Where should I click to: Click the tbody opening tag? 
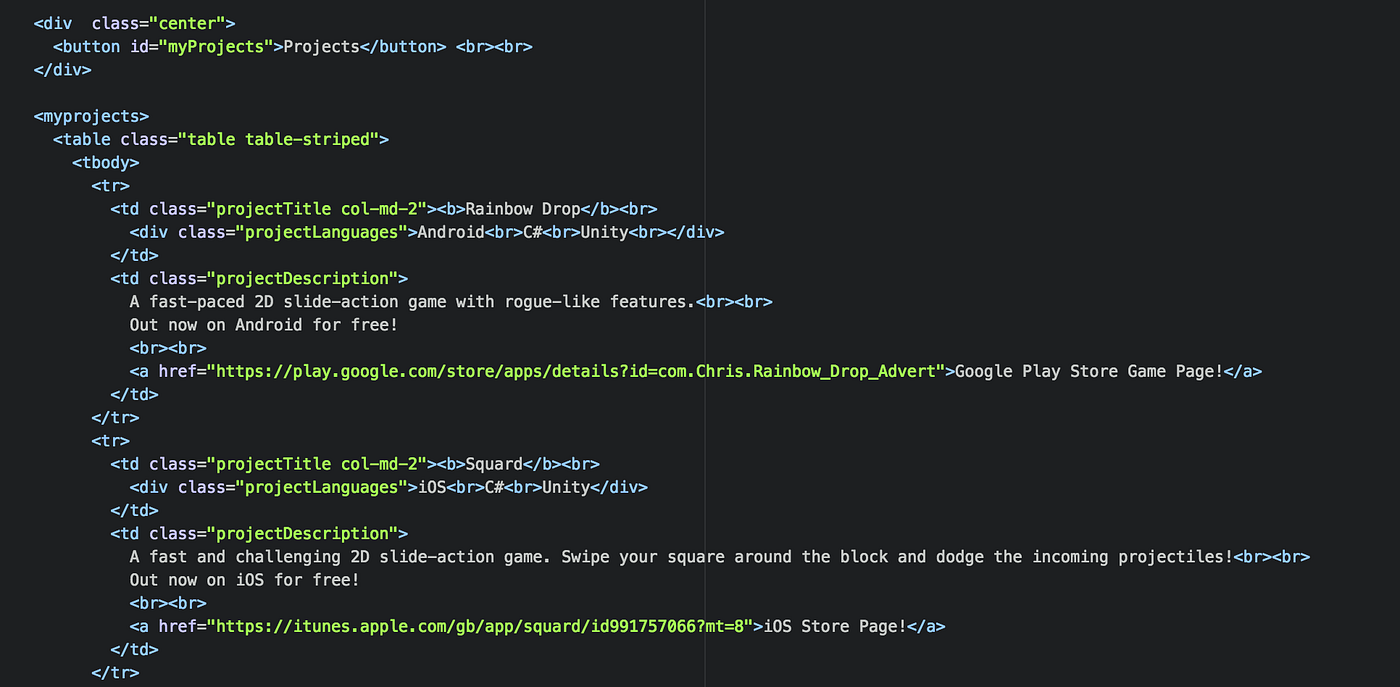coord(105,162)
